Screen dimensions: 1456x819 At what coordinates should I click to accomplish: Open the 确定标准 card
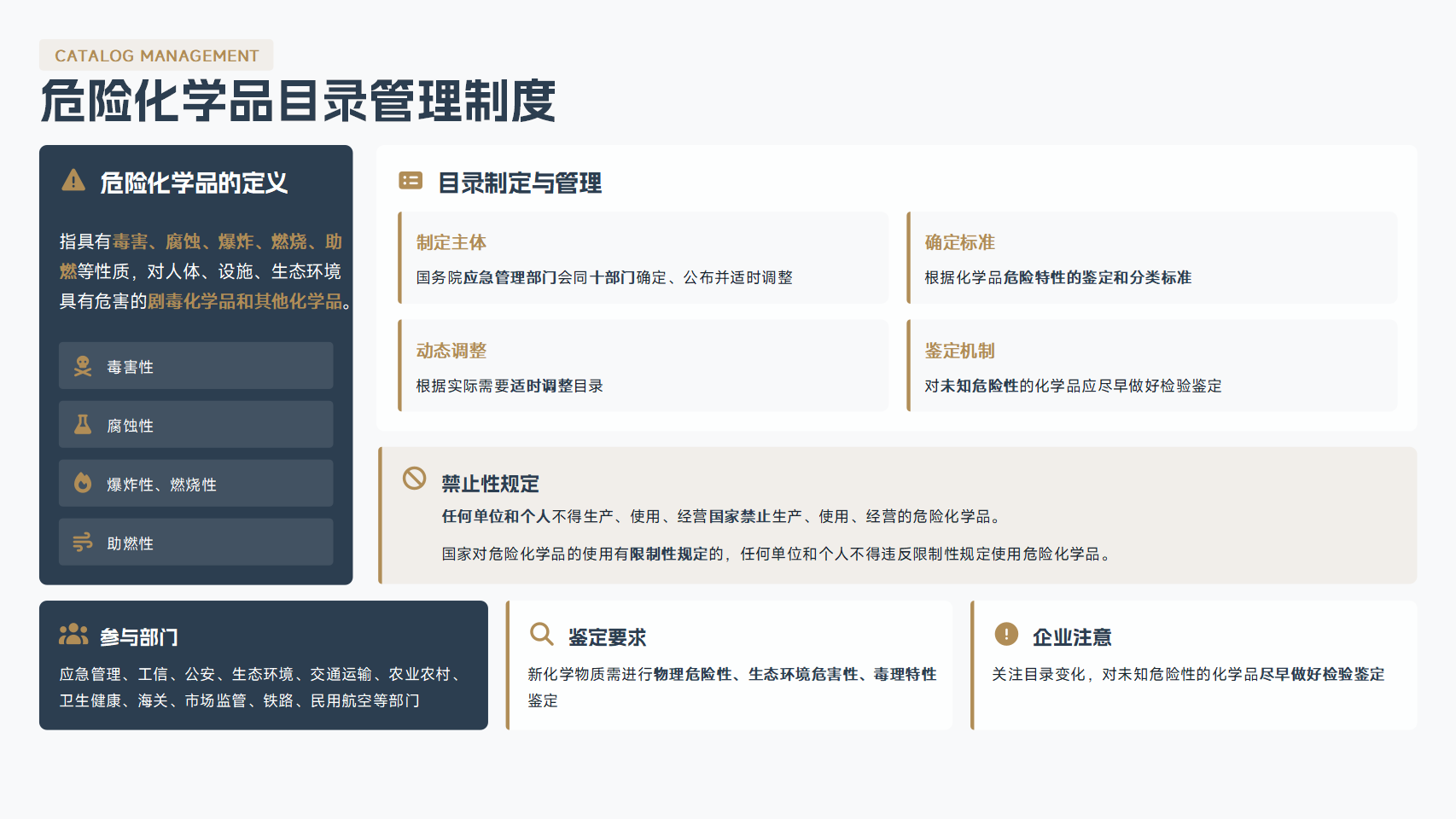[x=1152, y=258]
